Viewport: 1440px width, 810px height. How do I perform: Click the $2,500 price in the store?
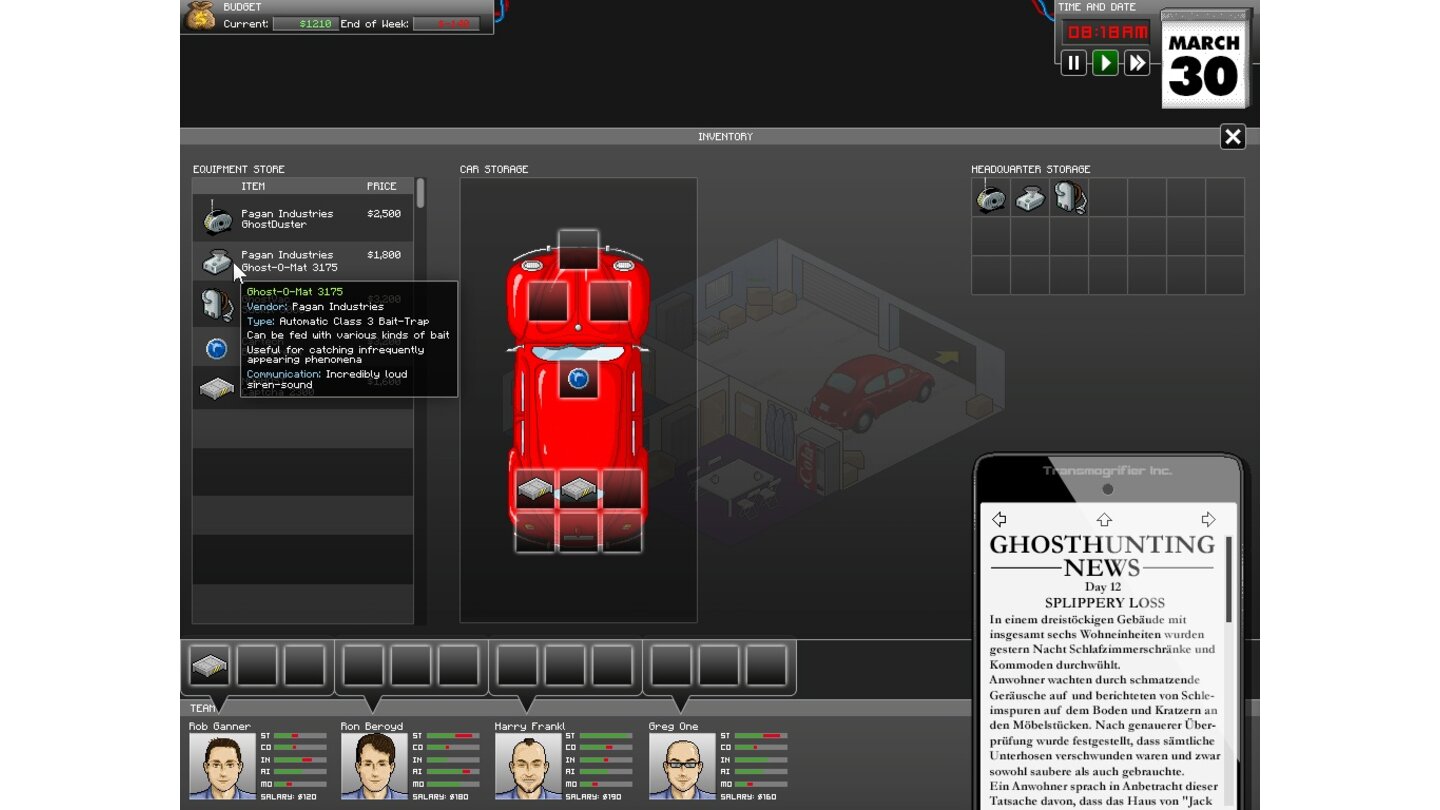tap(384, 213)
